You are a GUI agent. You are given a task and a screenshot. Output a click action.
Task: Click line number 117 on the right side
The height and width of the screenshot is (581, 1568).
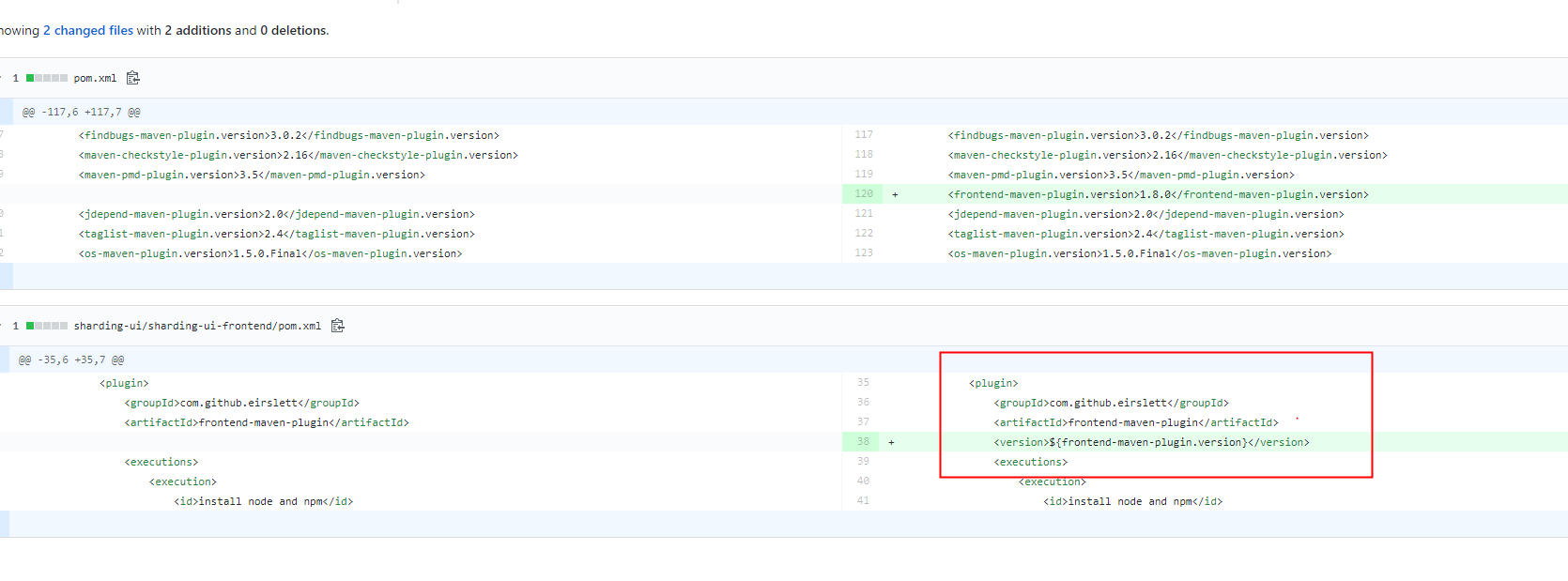click(863, 134)
